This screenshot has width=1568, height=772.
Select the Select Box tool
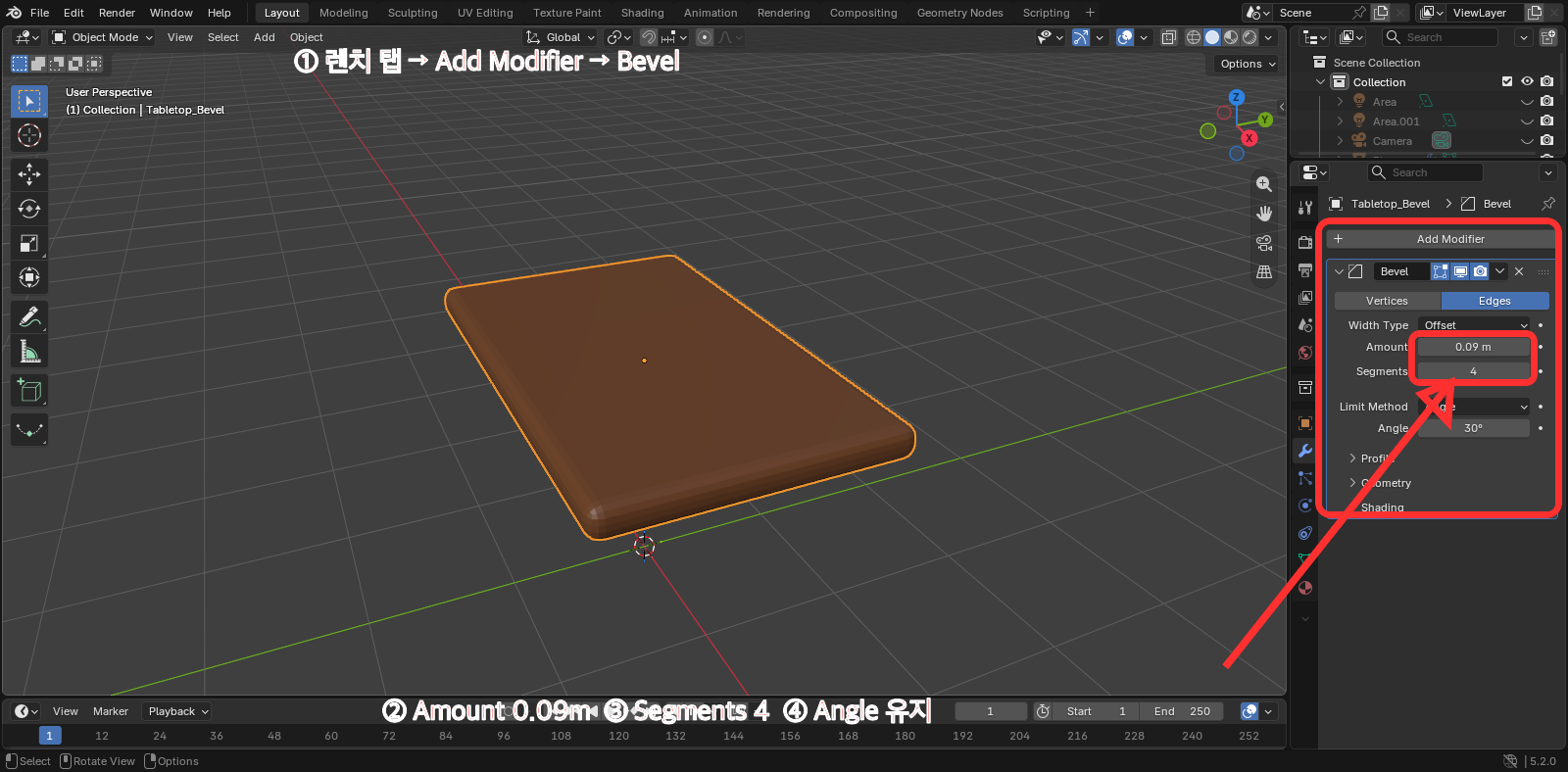(x=29, y=101)
